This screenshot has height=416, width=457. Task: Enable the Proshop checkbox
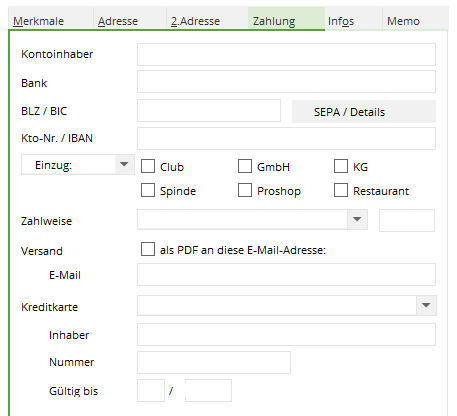click(245, 190)
